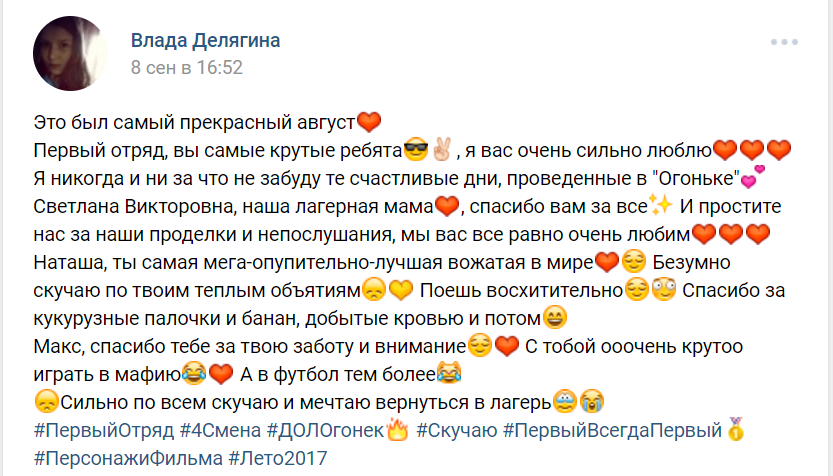The width and height of the screenshot is (833, 476).
Task: Open author name Влада Делягина
Action: tap(206, 40)
